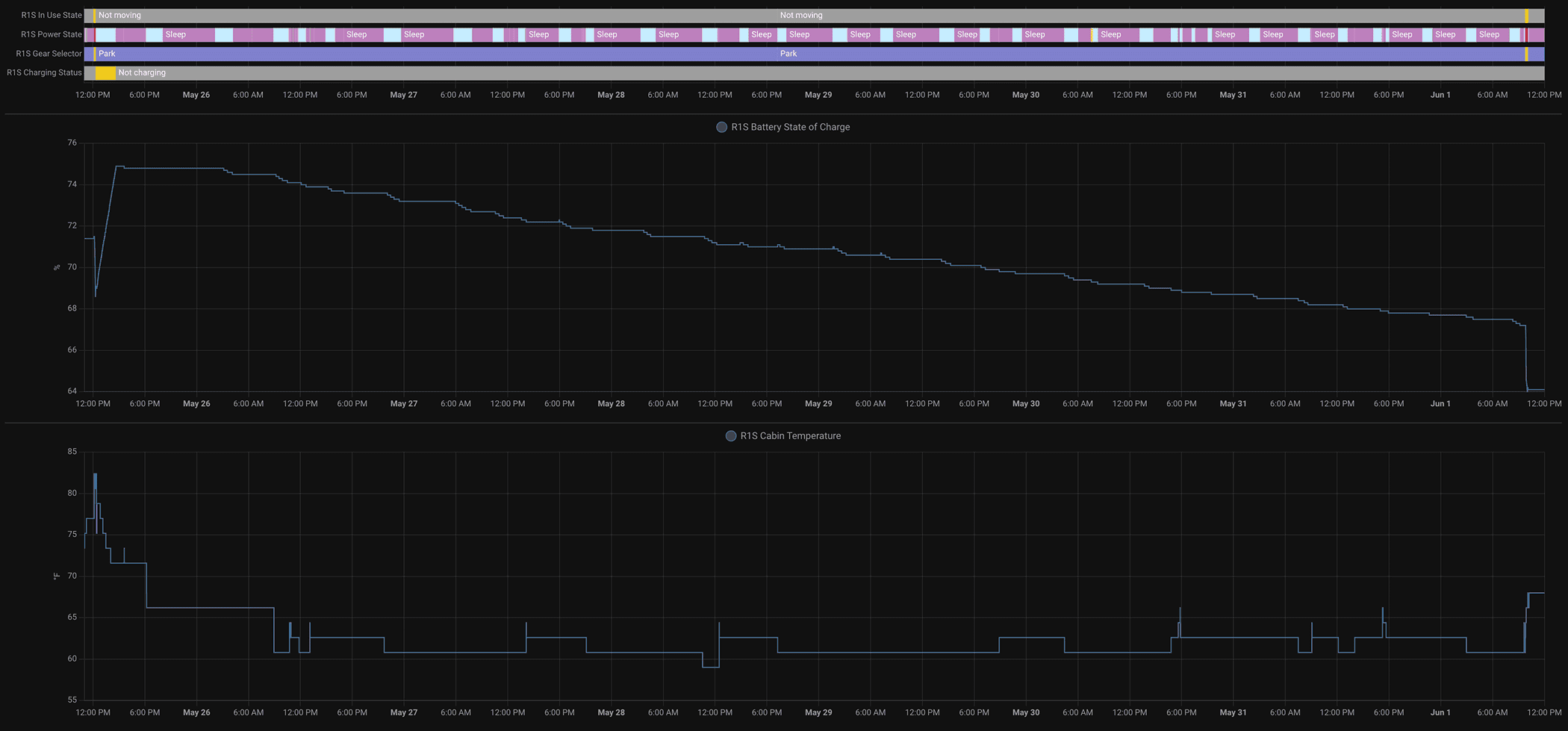Click the R1S Gear Selector row label
The width and height of the screenshot is (1568, 731).
pyautogui.click(x=49, y=54)
